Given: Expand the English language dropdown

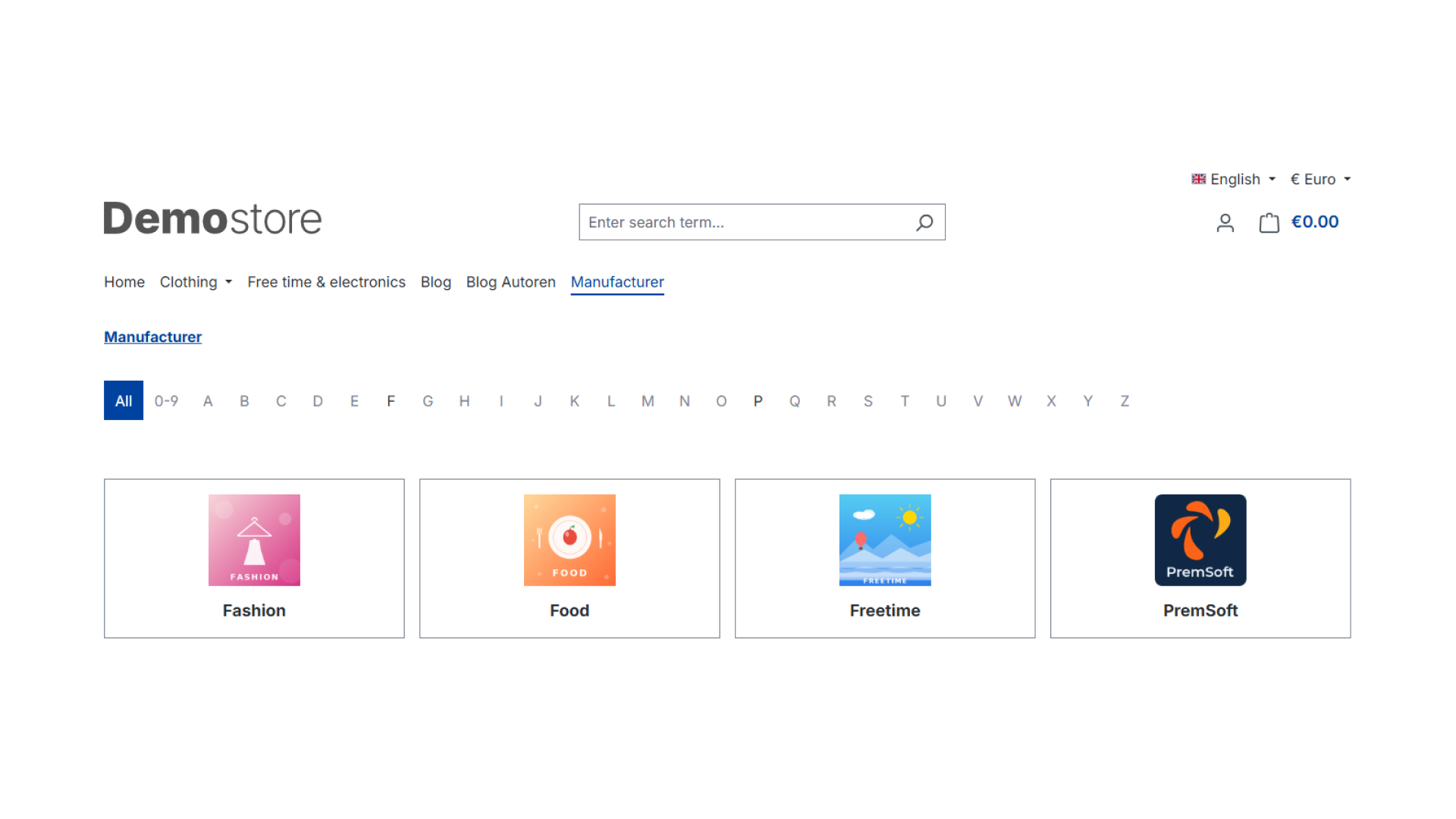Looking at the screenshot, I should 1234,179.
